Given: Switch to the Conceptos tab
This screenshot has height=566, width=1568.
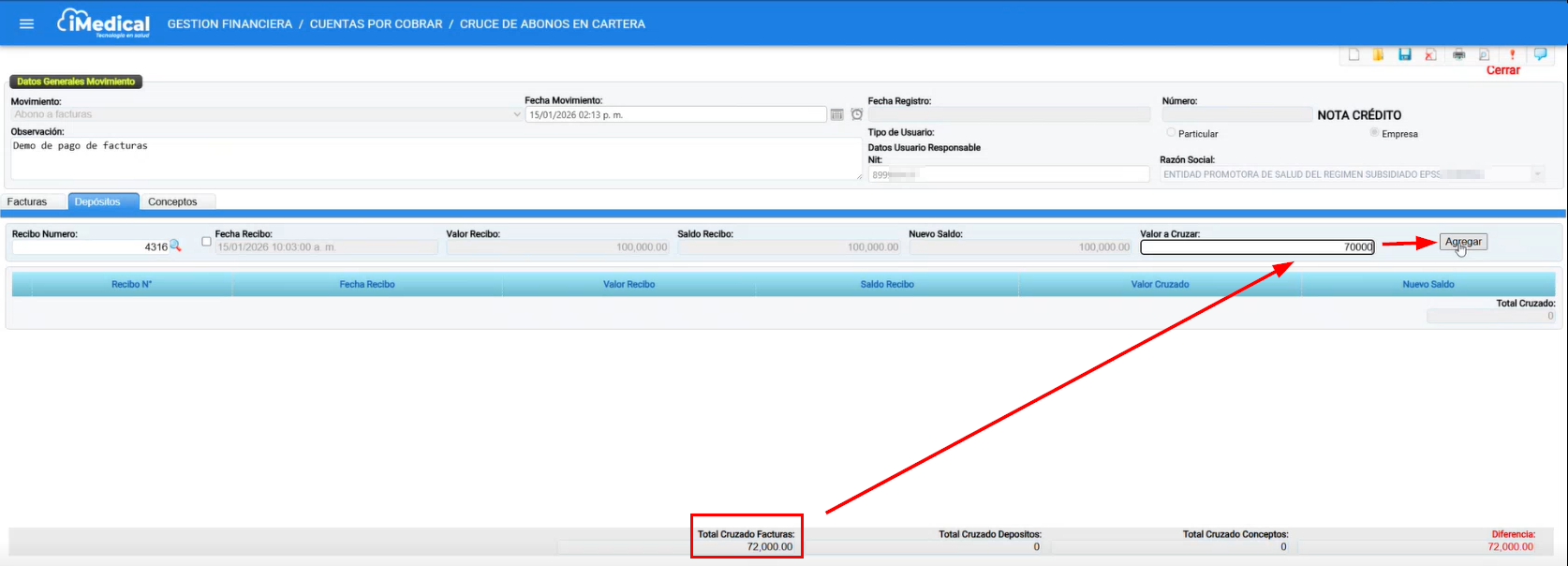Looking at the screenshot, I should click(x=173, y=201).
